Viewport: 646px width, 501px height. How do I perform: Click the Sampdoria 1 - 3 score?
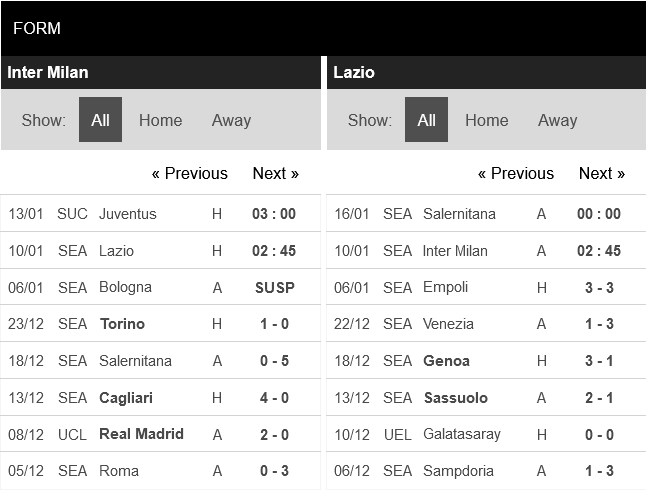(x=599, y=471)
